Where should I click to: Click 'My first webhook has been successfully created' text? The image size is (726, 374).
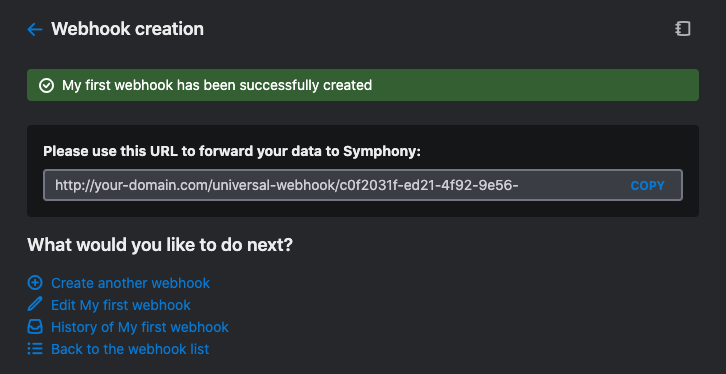click(x=217, y=86)
